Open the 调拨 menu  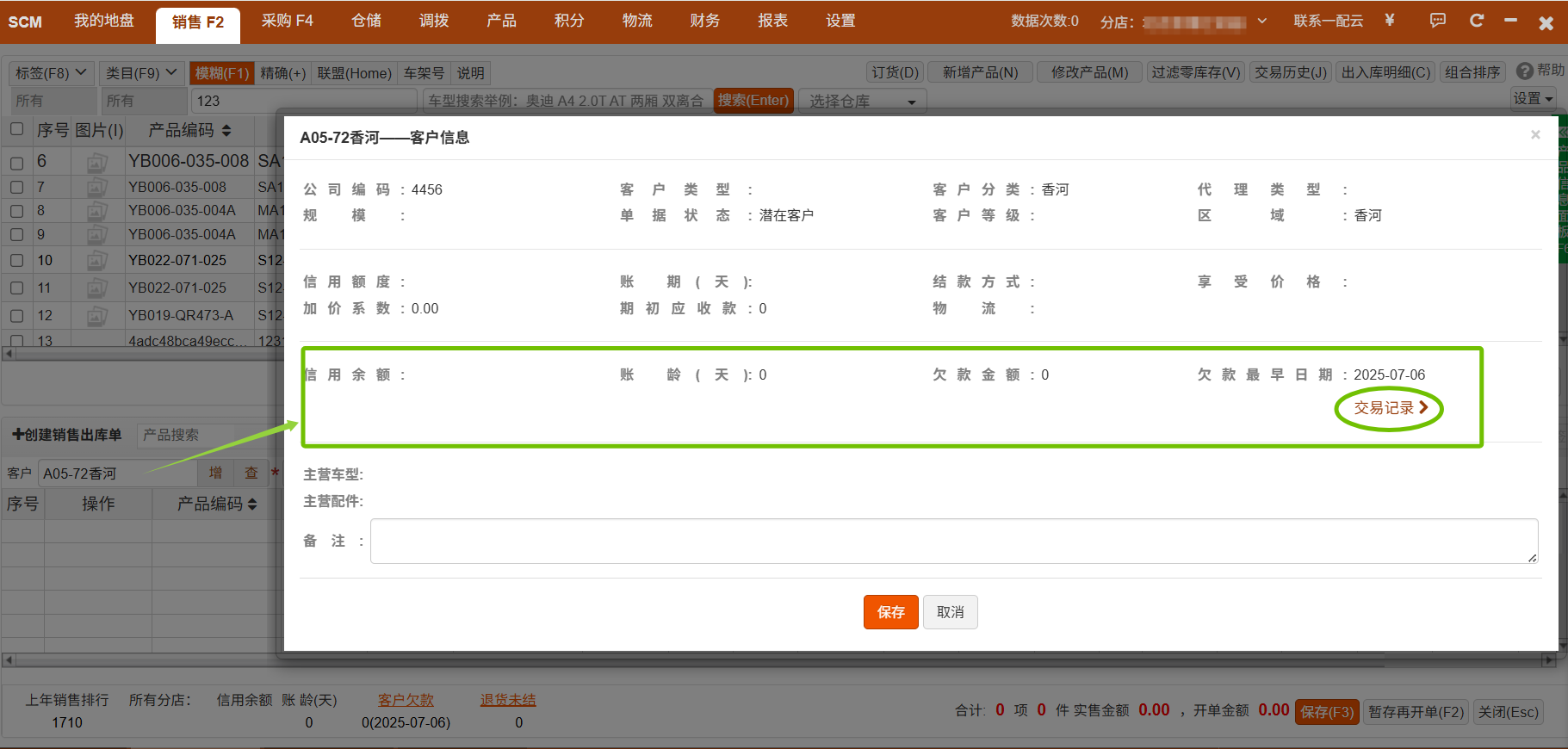[x=434, y=21]
